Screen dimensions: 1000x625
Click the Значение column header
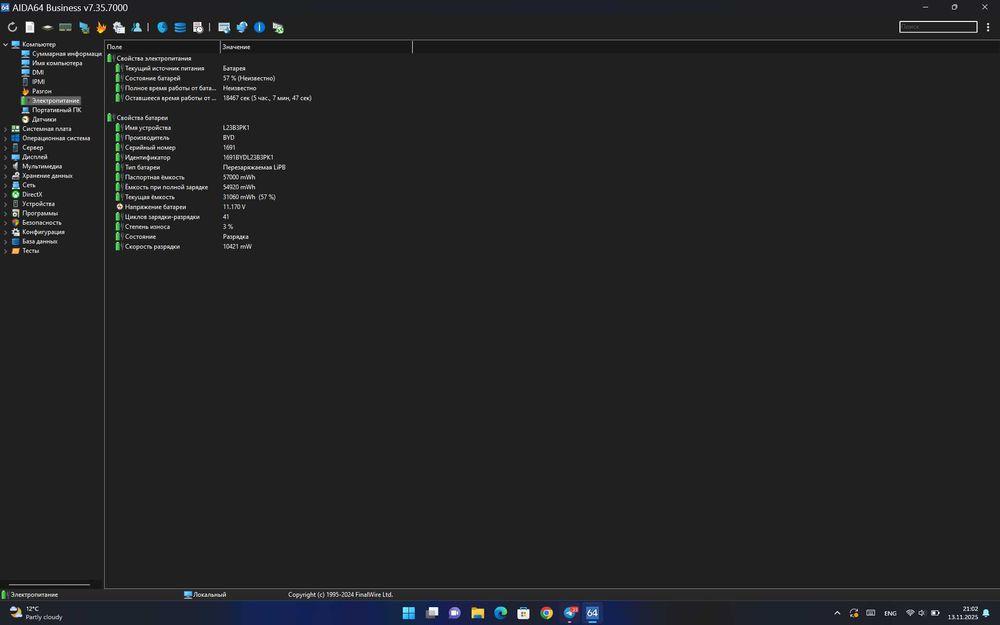coord(316,47)
